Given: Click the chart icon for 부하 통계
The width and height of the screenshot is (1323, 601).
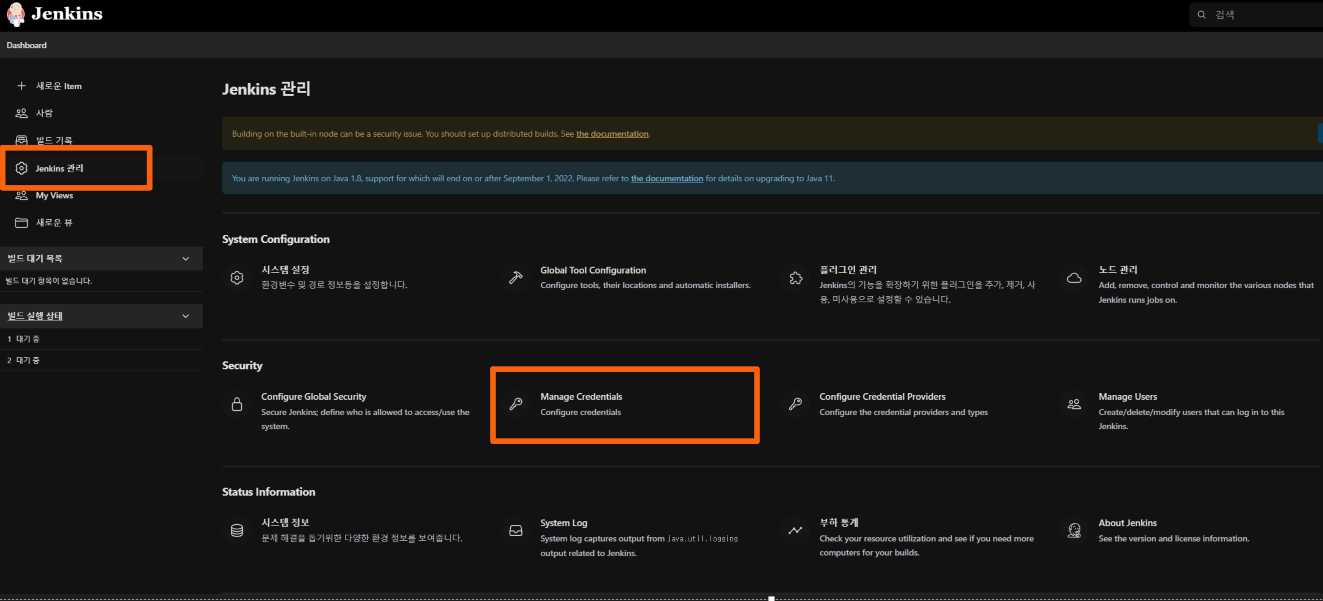Looking at the screenshot, I should pyautogui.click(x=795, y=531).
